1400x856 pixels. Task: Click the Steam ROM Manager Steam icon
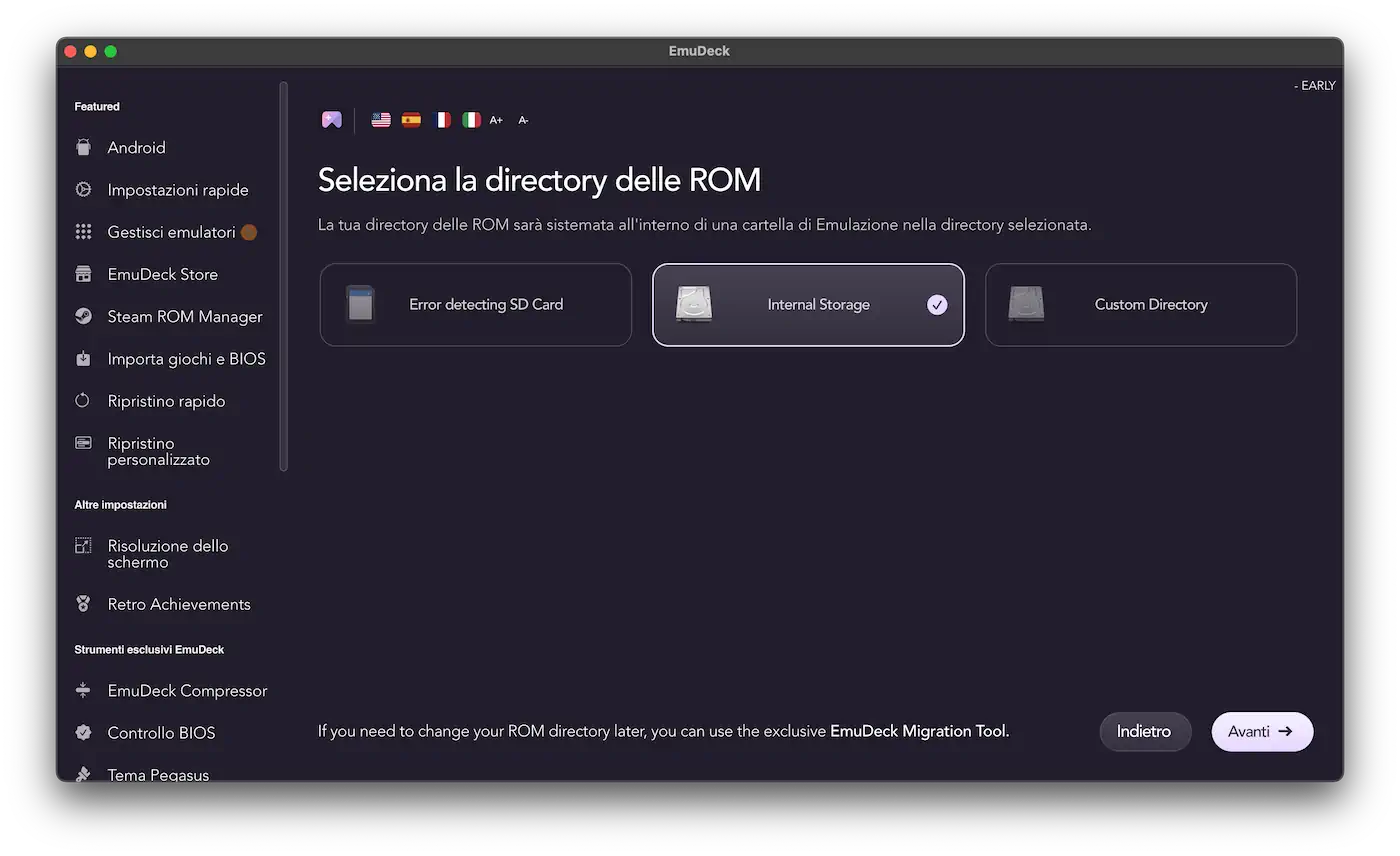pos(83,316)
